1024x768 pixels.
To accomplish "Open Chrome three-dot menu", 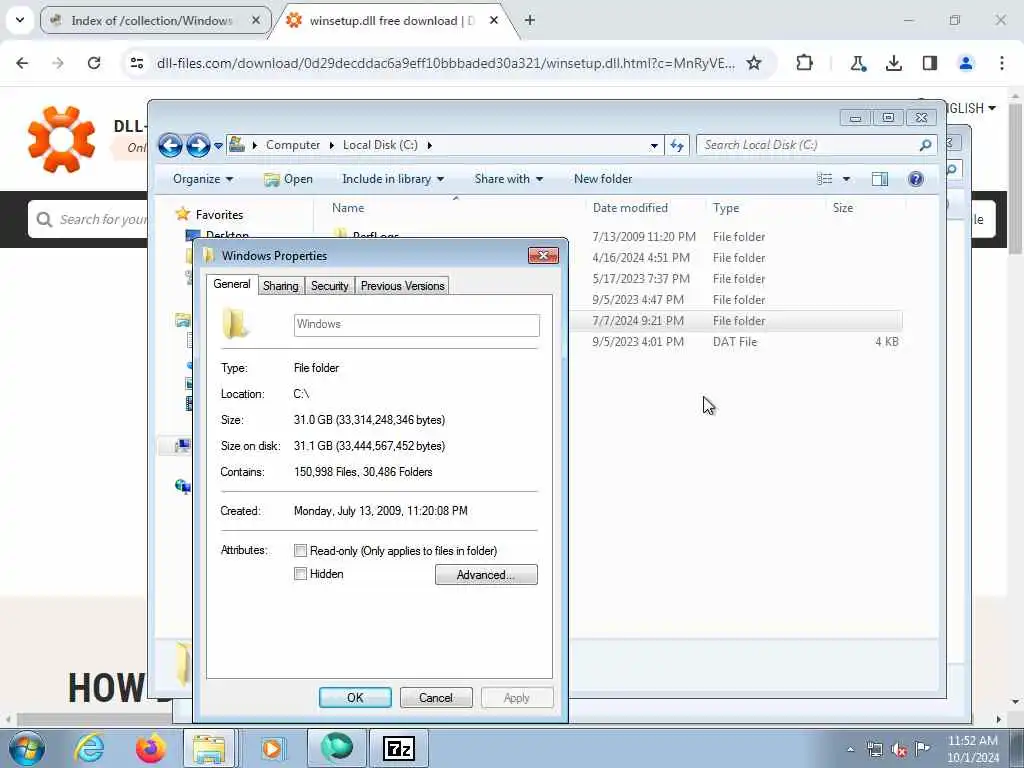I will click(1001, 63).
